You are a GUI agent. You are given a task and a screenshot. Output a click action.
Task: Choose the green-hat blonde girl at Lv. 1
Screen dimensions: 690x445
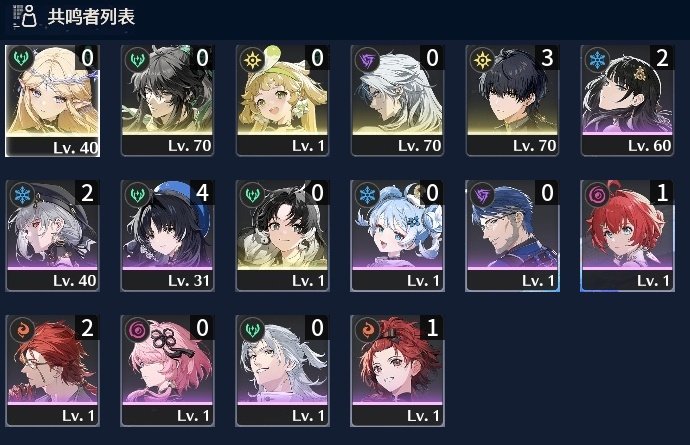(x=283, y=100)
